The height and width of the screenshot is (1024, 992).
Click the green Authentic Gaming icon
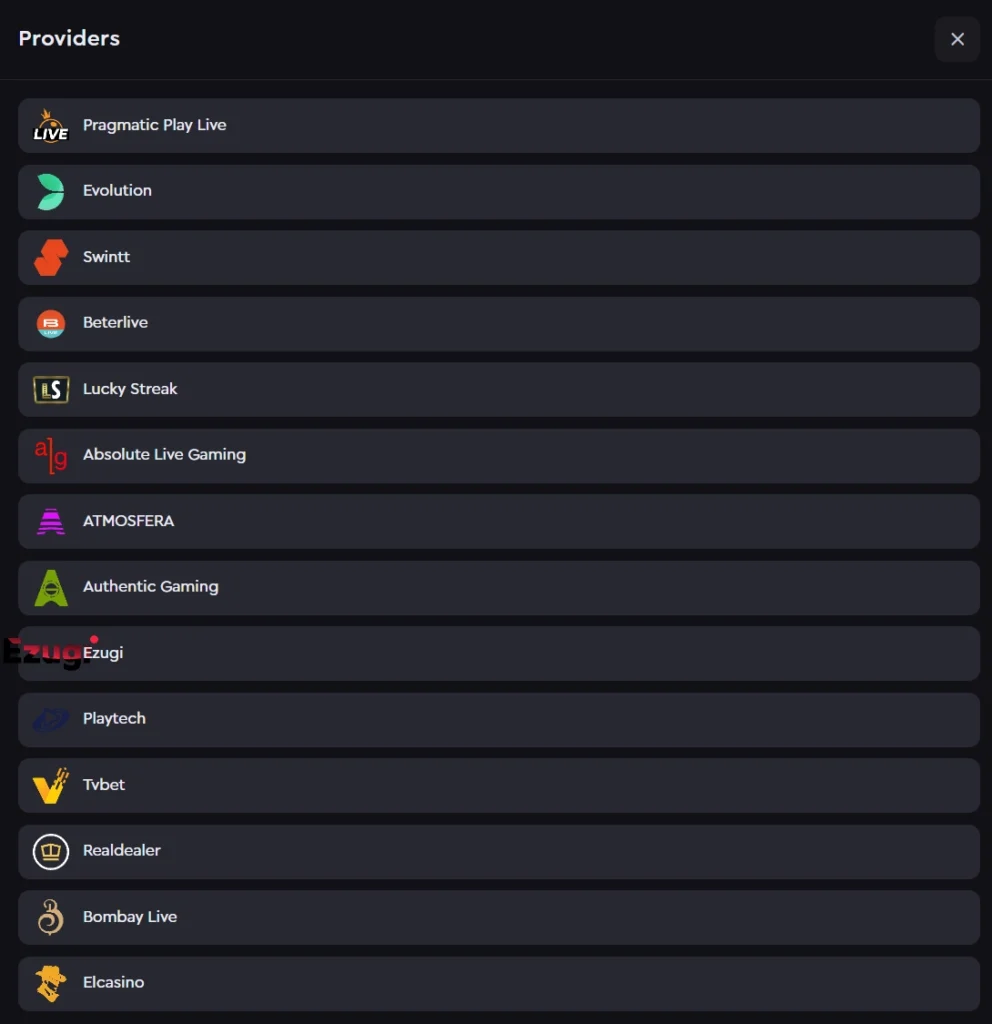[x=50, y=587]
